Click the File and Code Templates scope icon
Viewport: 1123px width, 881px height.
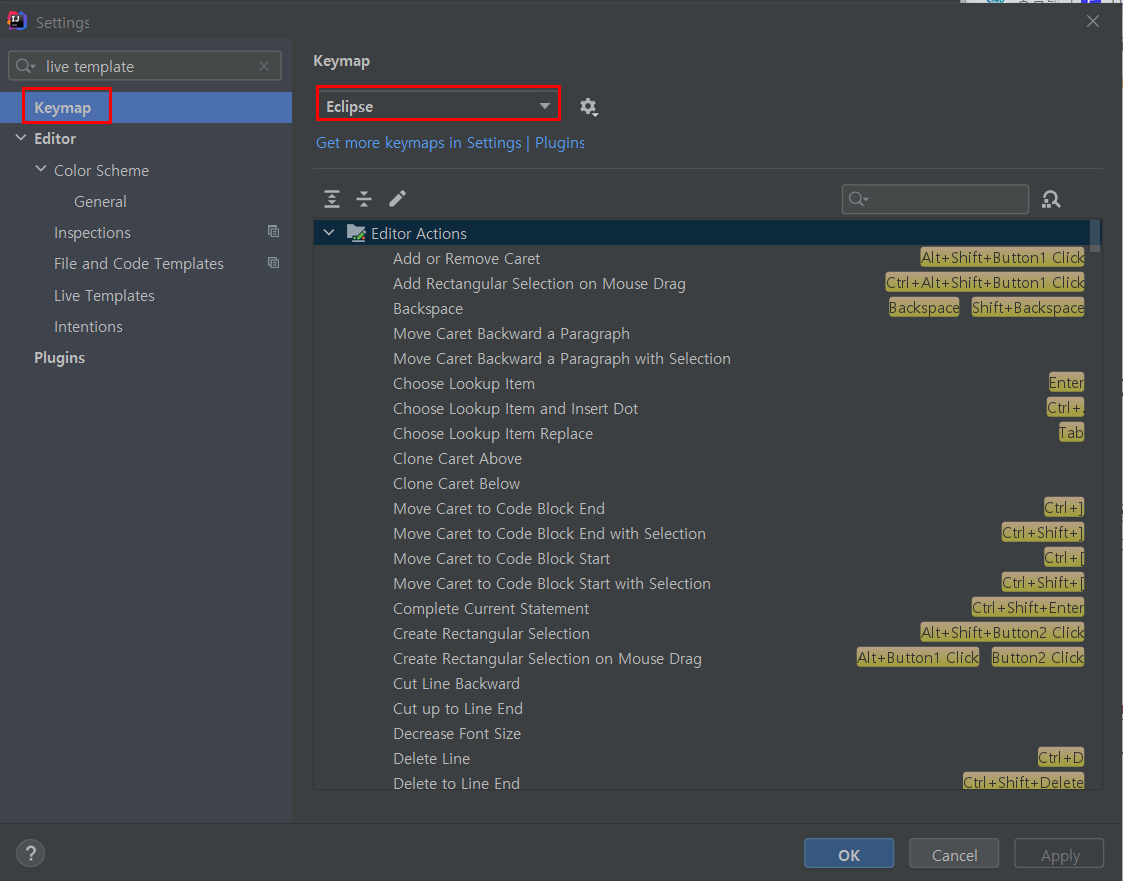click(274, 263)
